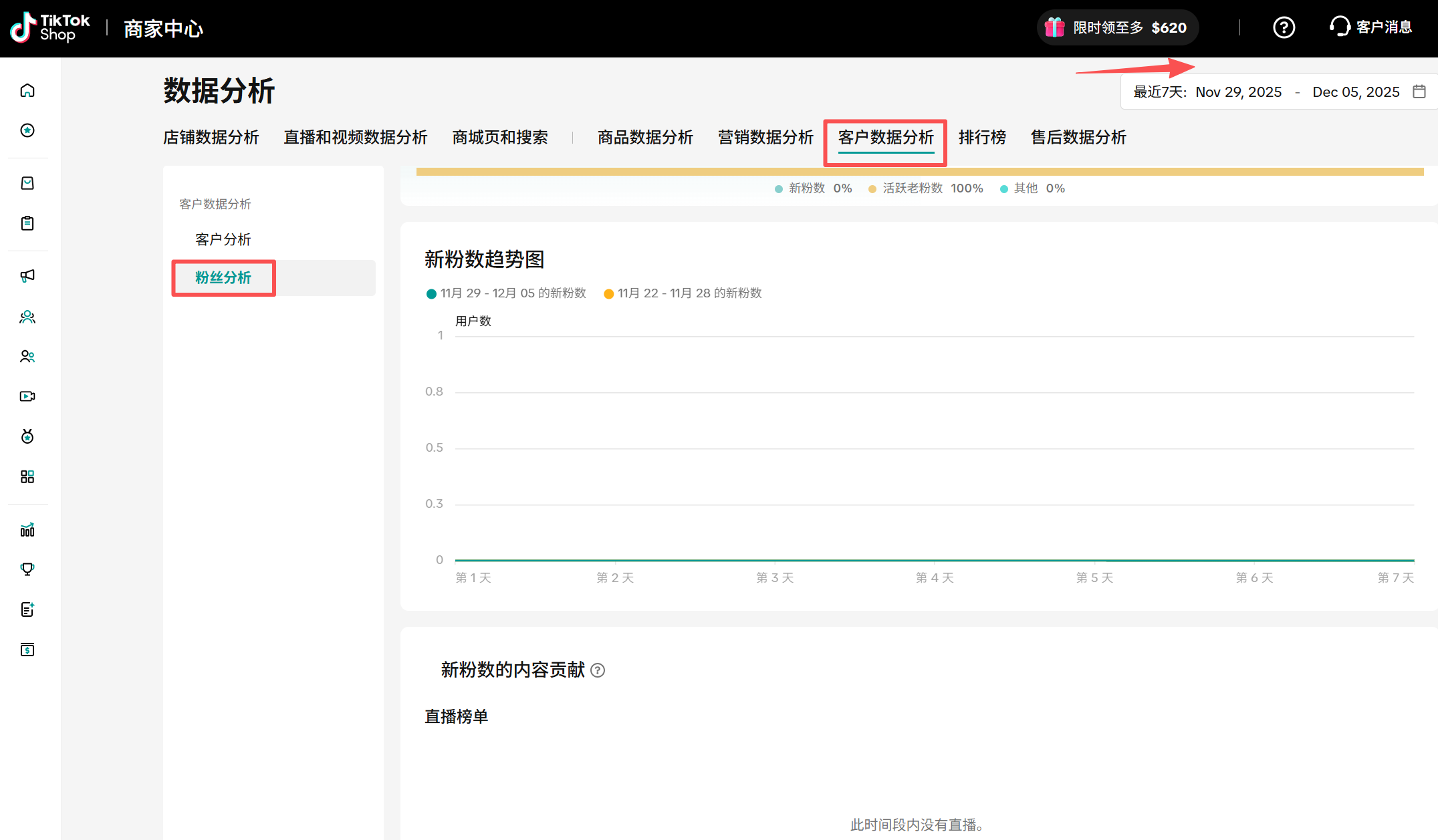This screenshot has height=840, width=1438.
Task: Click the help question mark icon
Action: (1284, 27)
